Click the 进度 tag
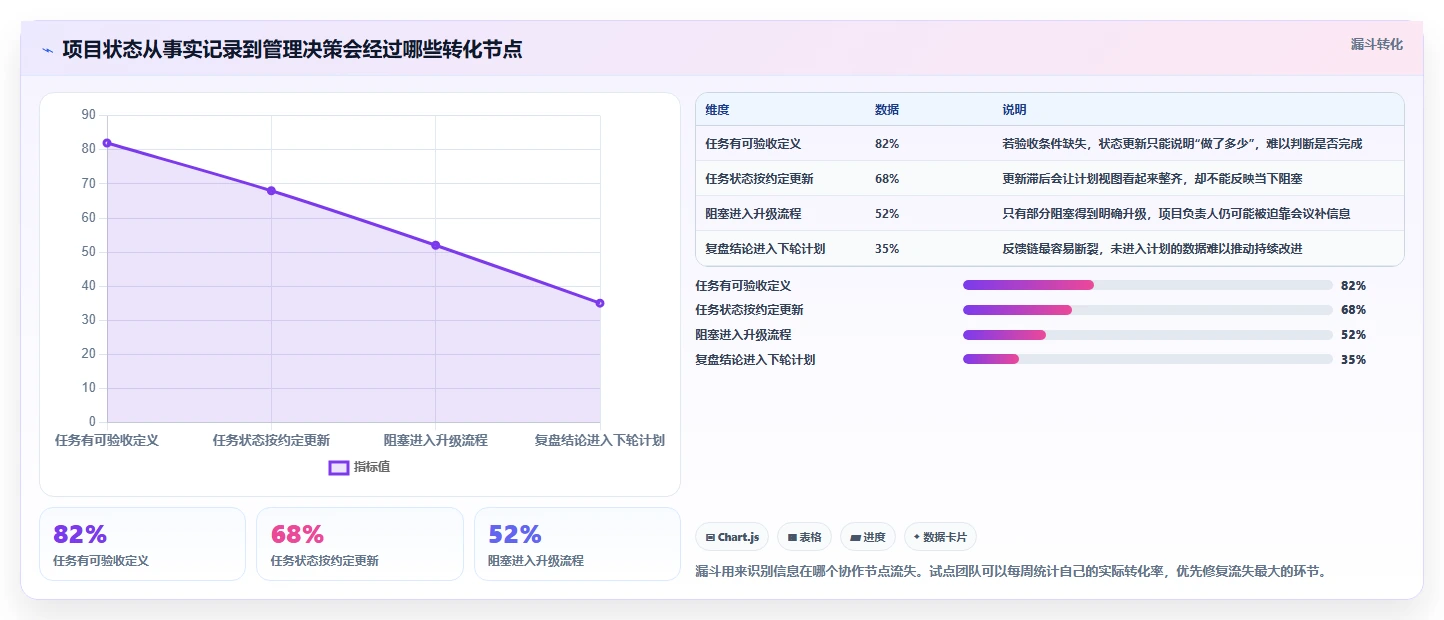 [x=868, y=537]
